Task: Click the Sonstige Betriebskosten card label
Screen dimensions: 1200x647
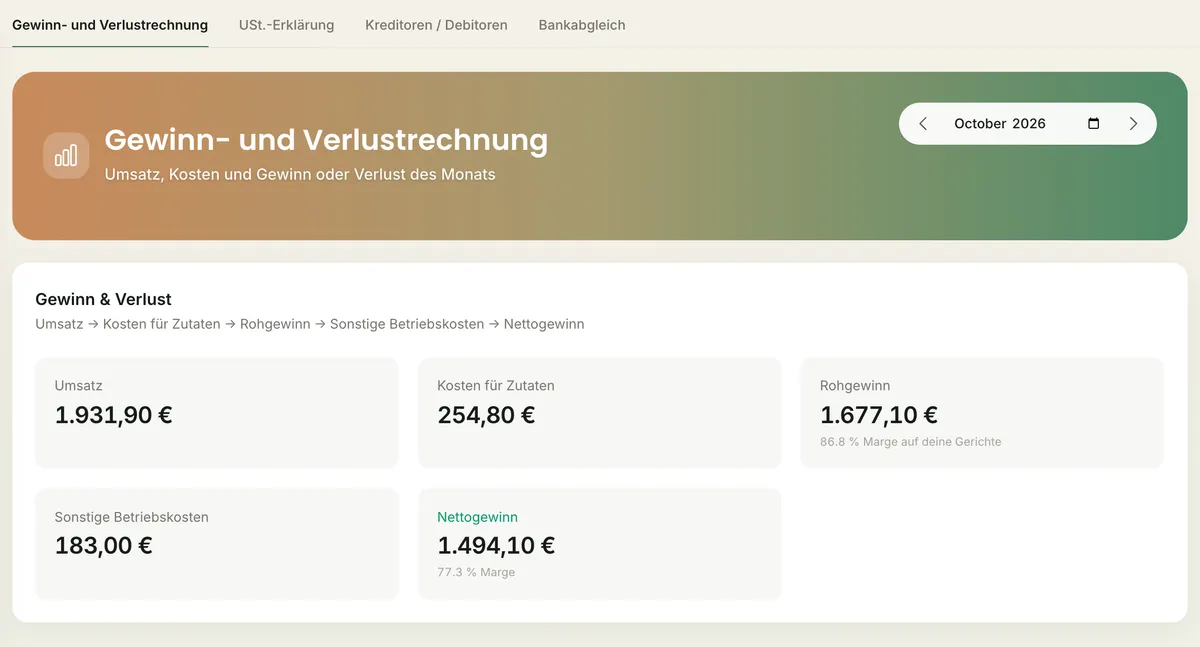Action: [x=131, y=517]
